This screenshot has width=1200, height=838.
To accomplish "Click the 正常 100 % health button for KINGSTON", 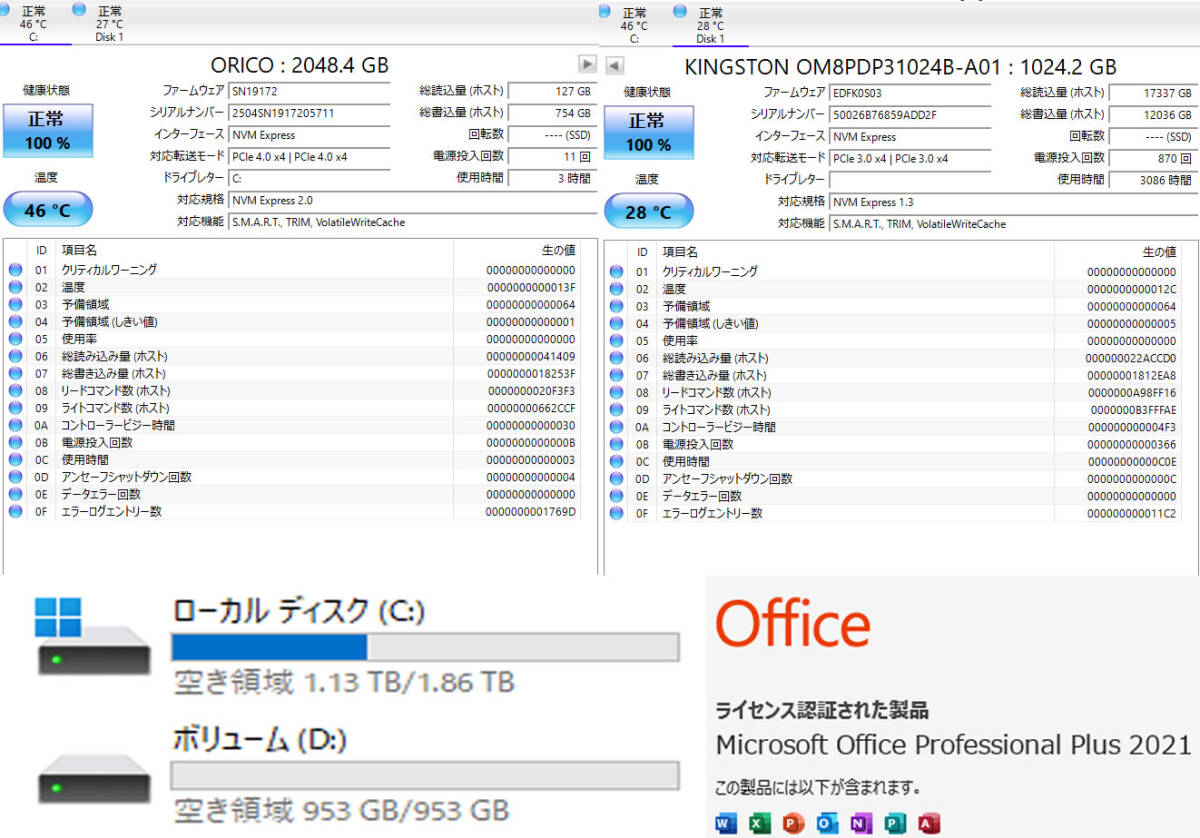I will 648,132.
